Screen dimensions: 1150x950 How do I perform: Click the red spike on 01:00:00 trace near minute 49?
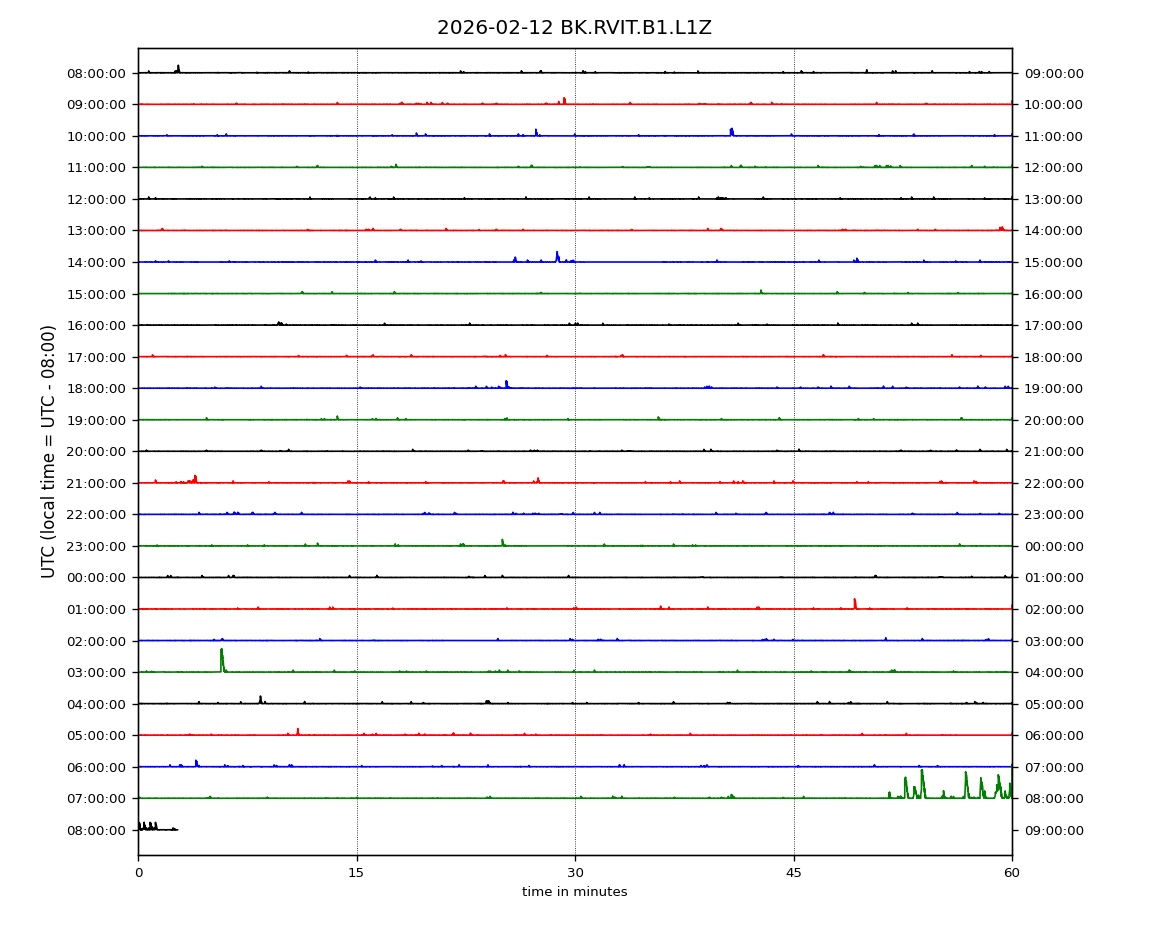pyautogui.click(x=854, y=603)
